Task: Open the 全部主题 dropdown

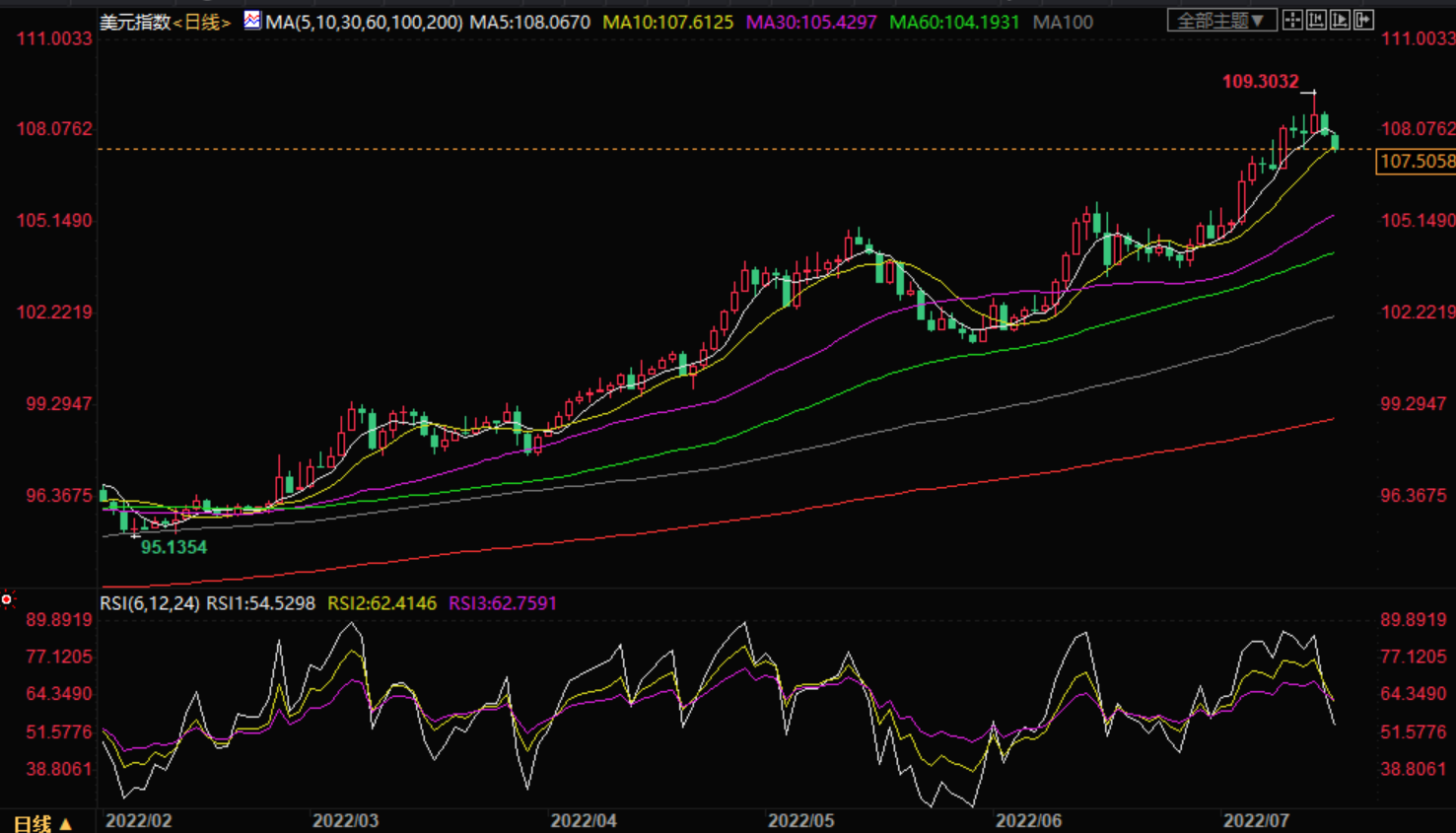Action: (1220, 20)
